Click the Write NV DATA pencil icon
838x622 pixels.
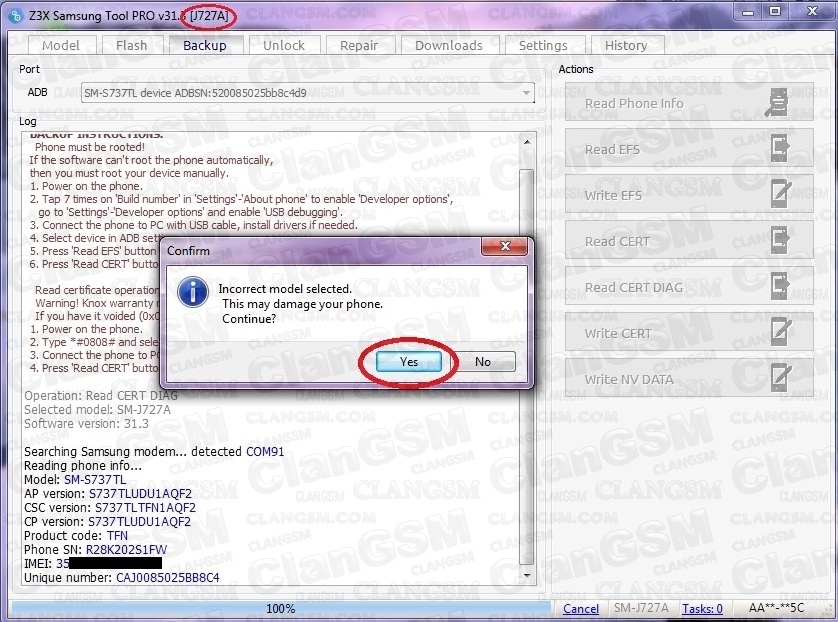point(780,378)
